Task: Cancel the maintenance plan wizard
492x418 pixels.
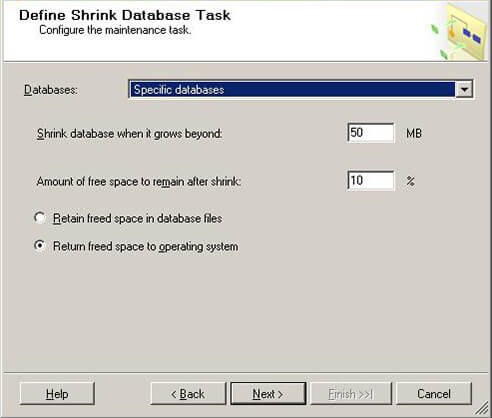Action: click(x=434, y=394)
